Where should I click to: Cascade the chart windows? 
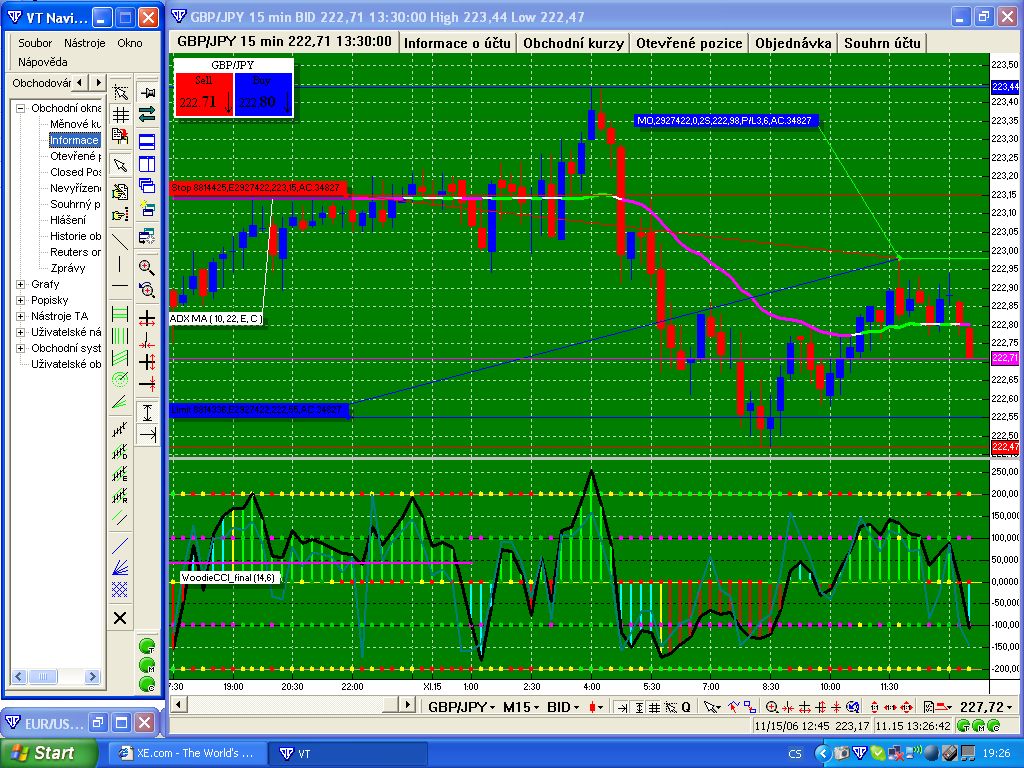pyautogui.click(x=148, y=185)
